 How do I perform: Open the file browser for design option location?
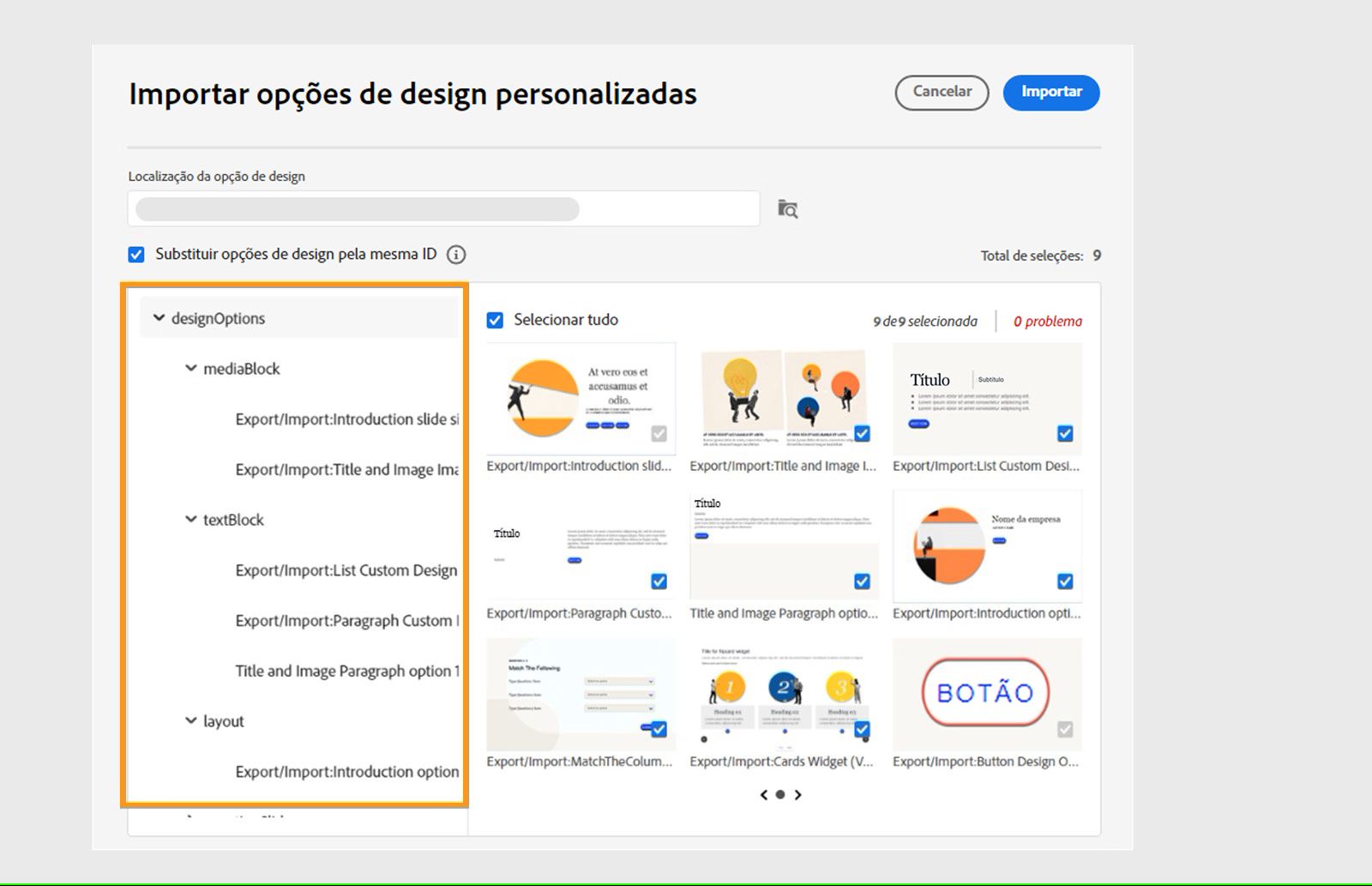787,208
